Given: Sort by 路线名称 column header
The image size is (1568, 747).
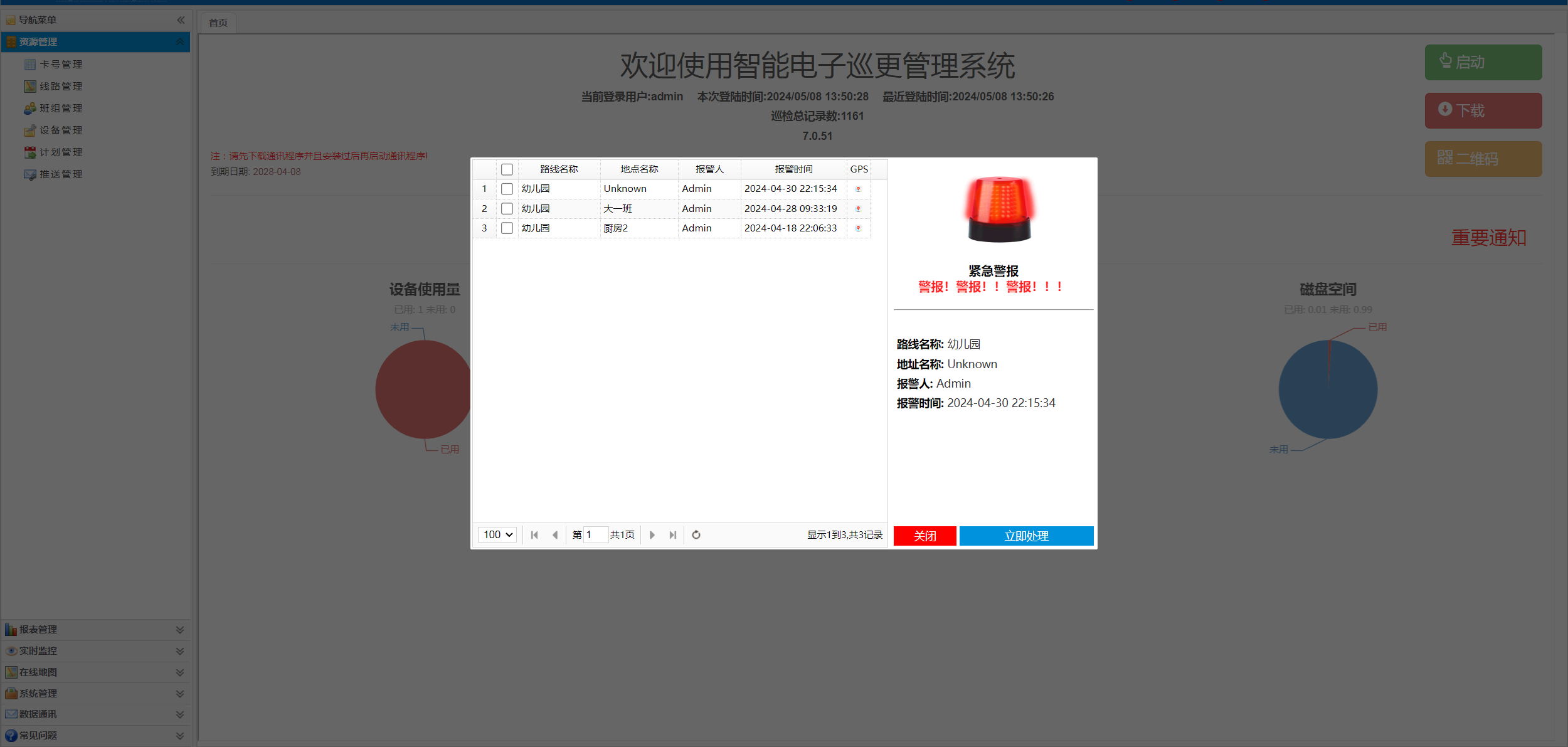Looking at the screenshot, I should click(559, 169).
